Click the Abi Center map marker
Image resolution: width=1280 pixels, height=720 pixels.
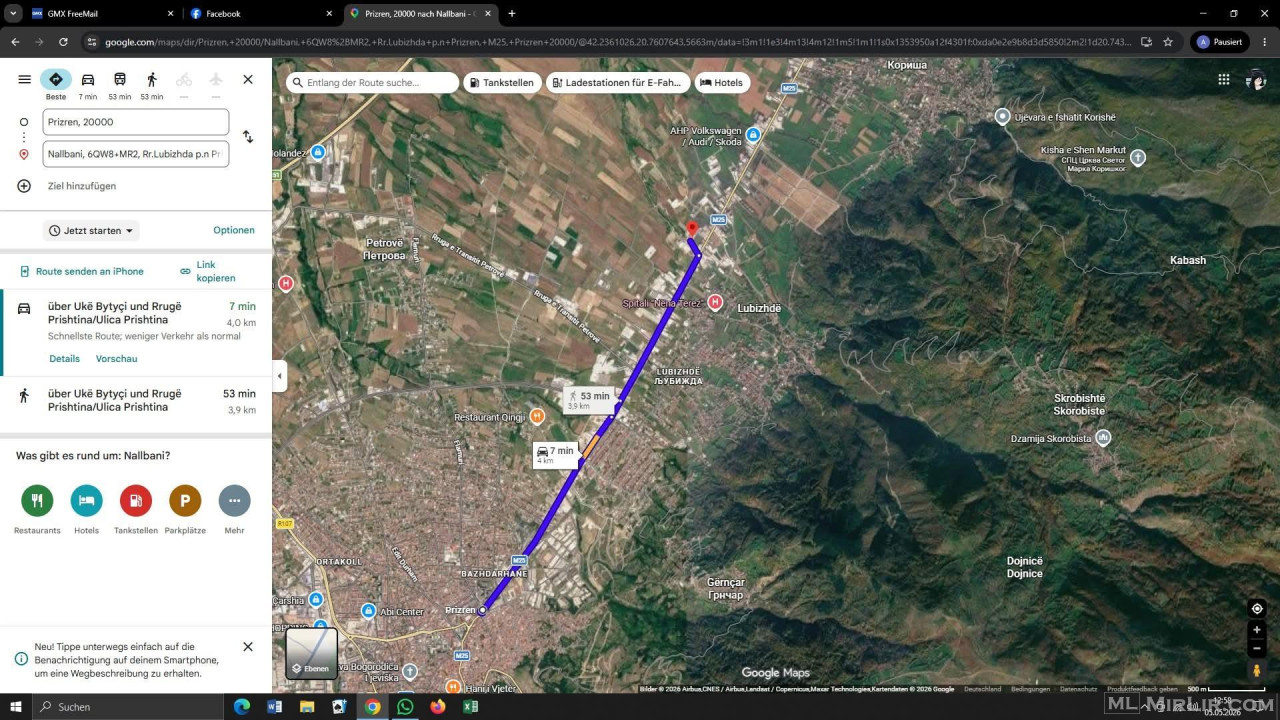coord(370,611)
